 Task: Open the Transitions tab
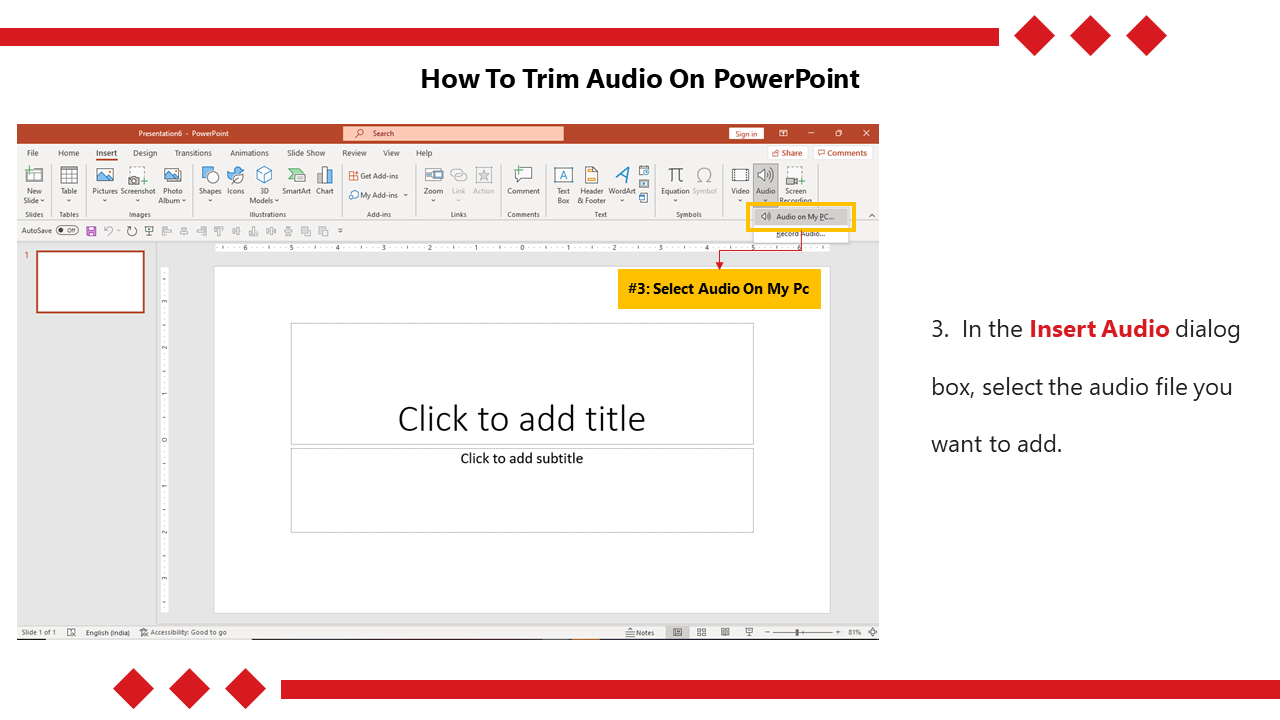coord(193,153)
